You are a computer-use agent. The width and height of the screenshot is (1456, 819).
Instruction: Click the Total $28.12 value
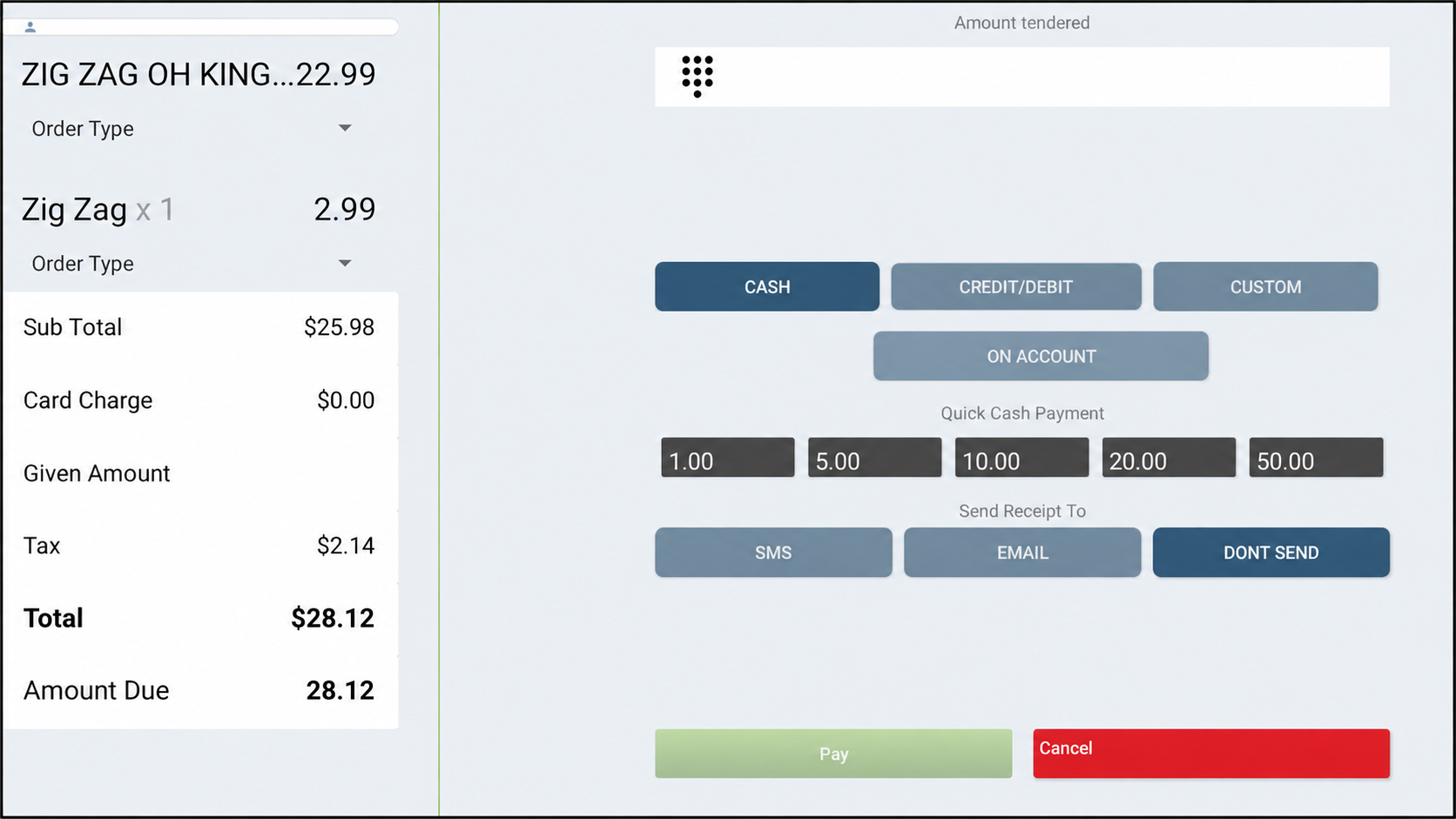point(333,618)
